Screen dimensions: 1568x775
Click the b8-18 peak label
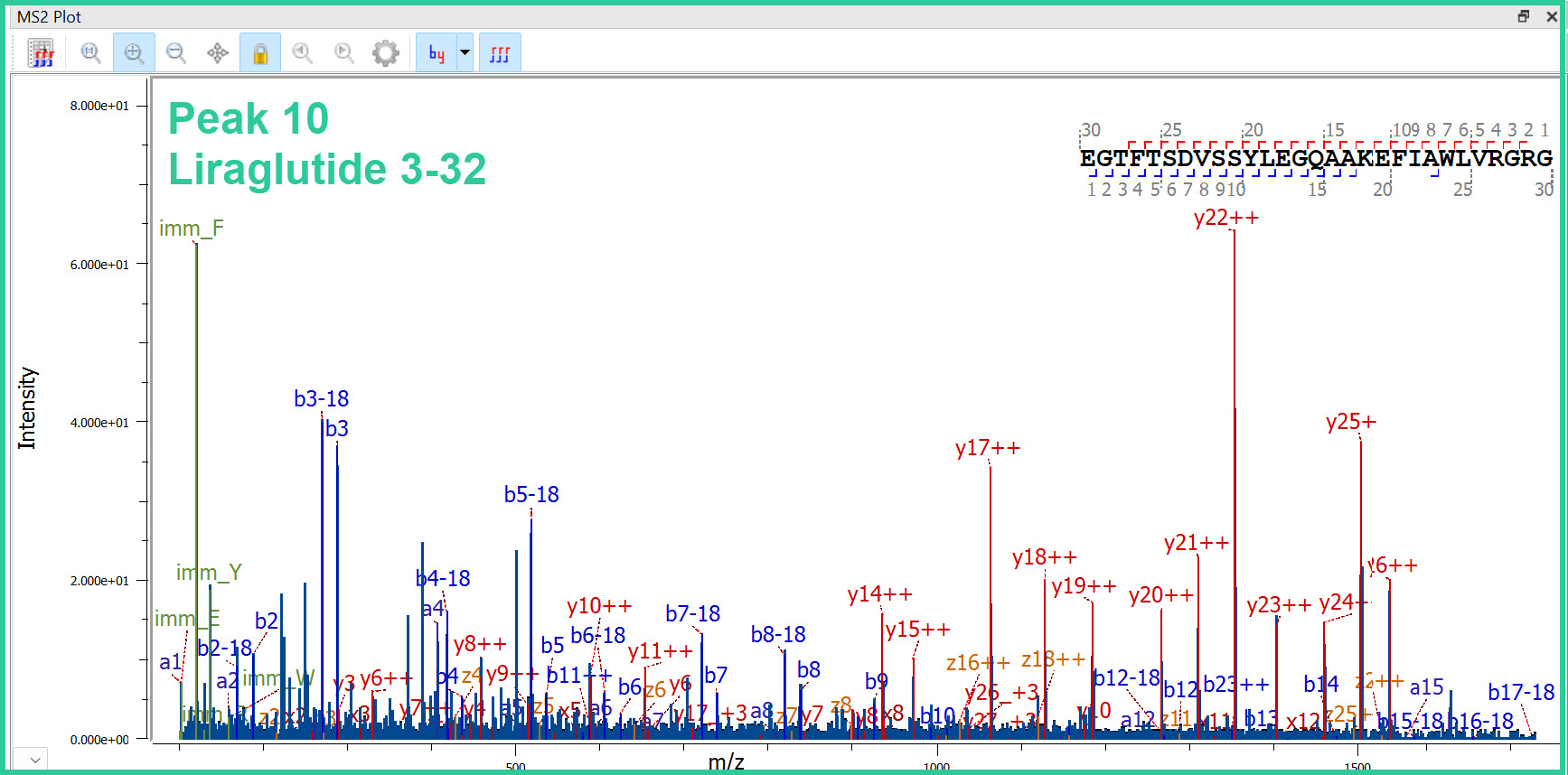778,634
